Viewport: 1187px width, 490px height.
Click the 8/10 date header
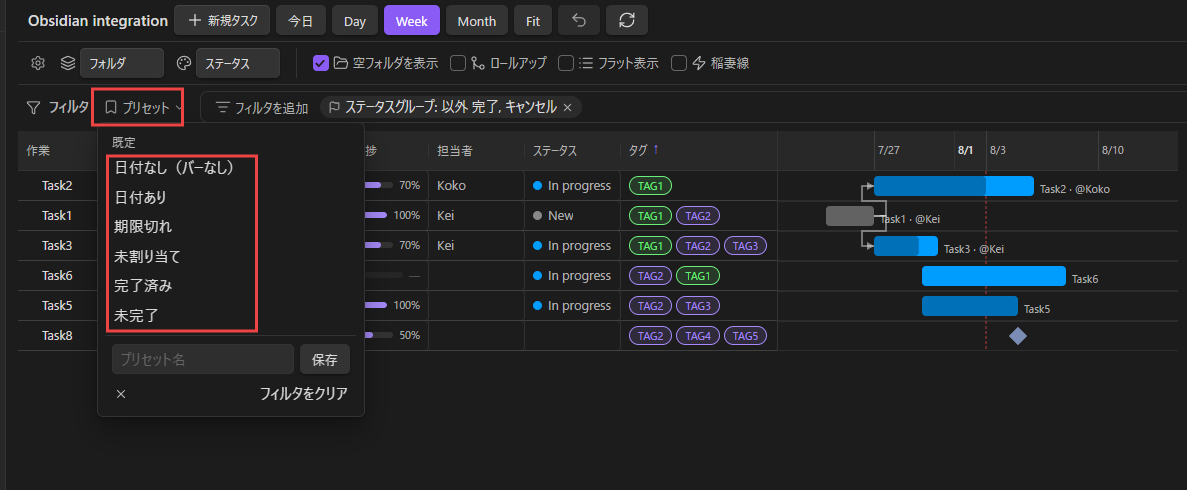click(1112, 150)
